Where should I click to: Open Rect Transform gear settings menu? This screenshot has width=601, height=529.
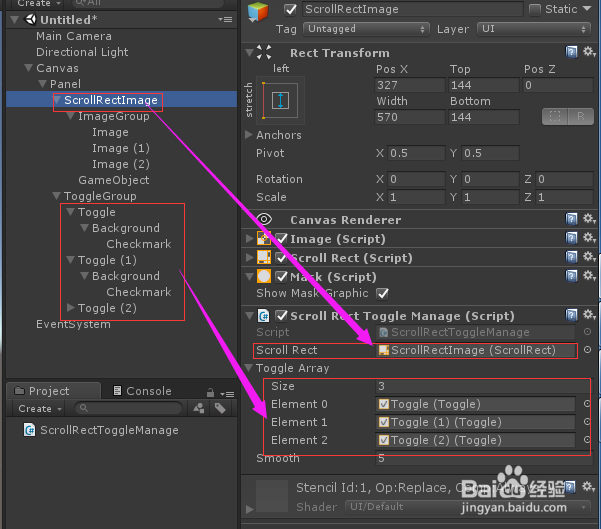coord(589,52)
